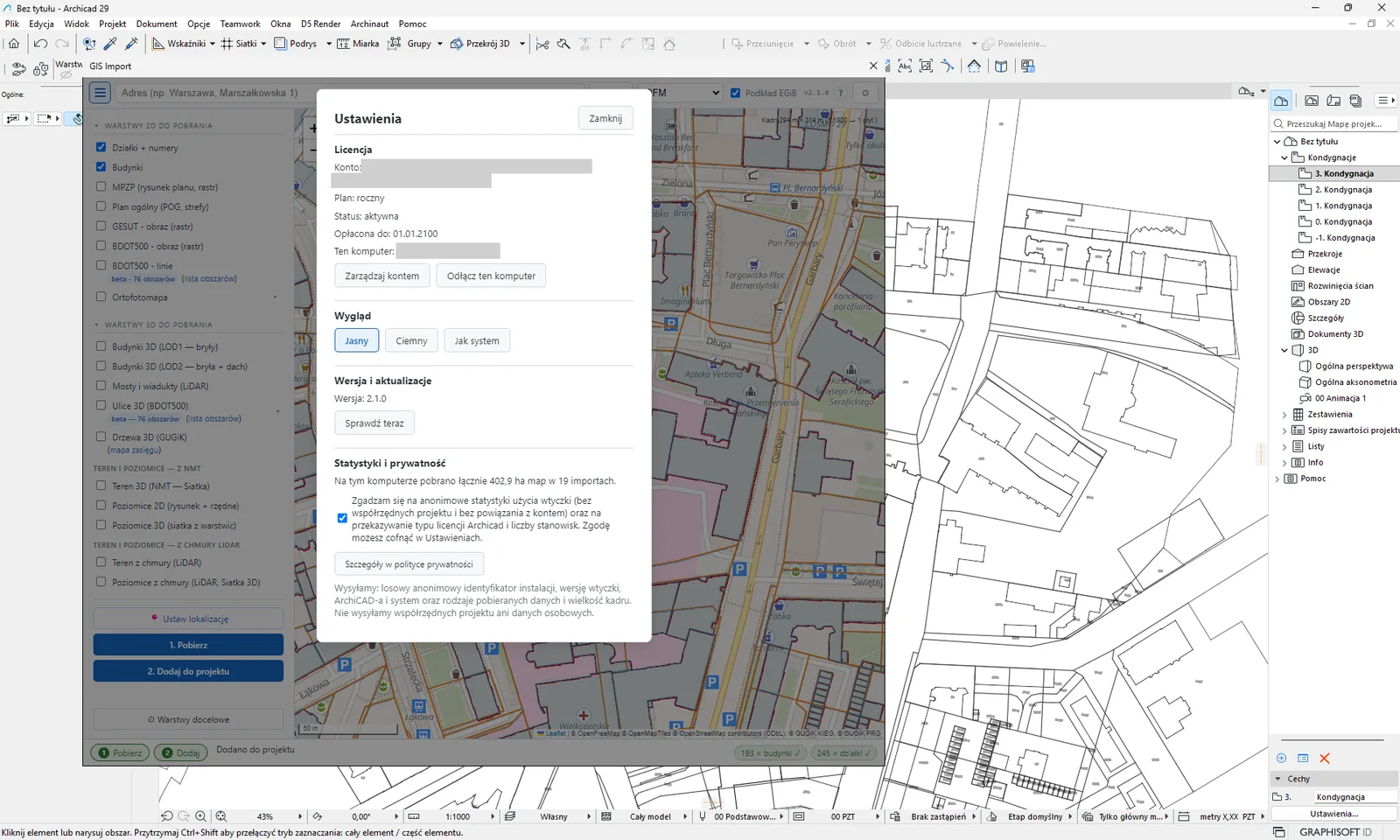
Task: Go to the Home icon in toolbar
Action: point(14,44)
